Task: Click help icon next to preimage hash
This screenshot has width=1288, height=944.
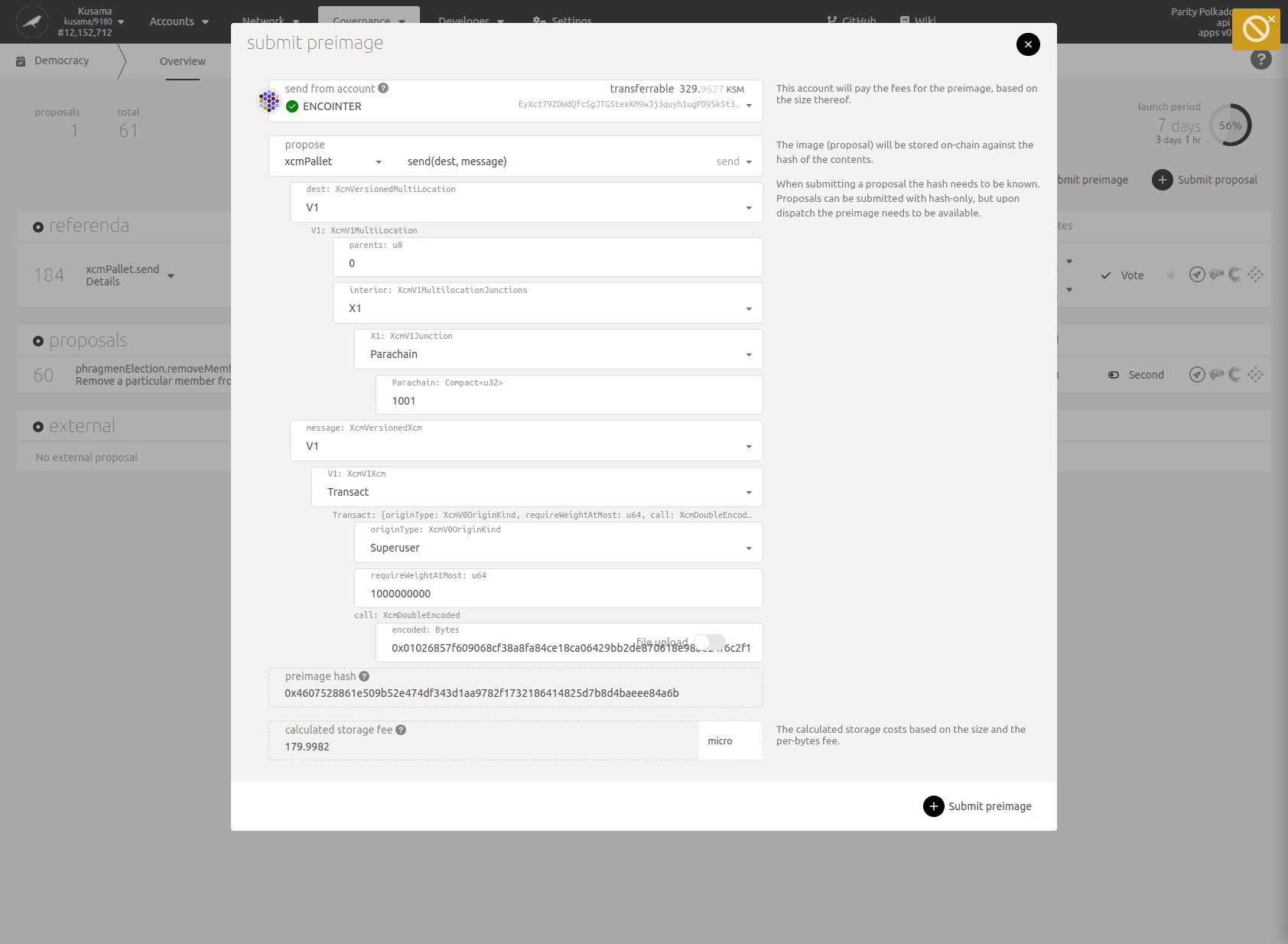Action: click(x=364, y=676)
